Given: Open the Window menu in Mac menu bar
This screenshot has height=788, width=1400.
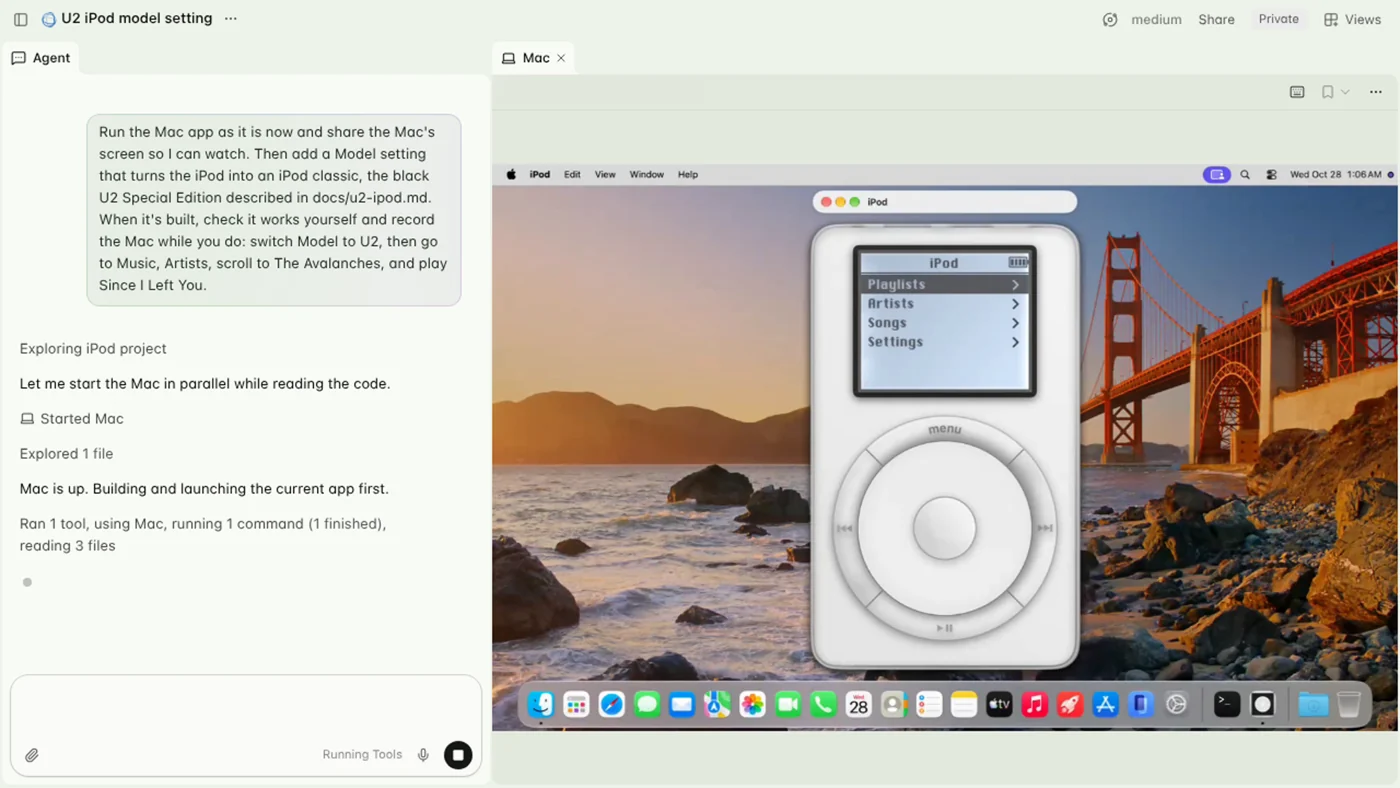Looking at the screenshot, I should coord(646,174).
